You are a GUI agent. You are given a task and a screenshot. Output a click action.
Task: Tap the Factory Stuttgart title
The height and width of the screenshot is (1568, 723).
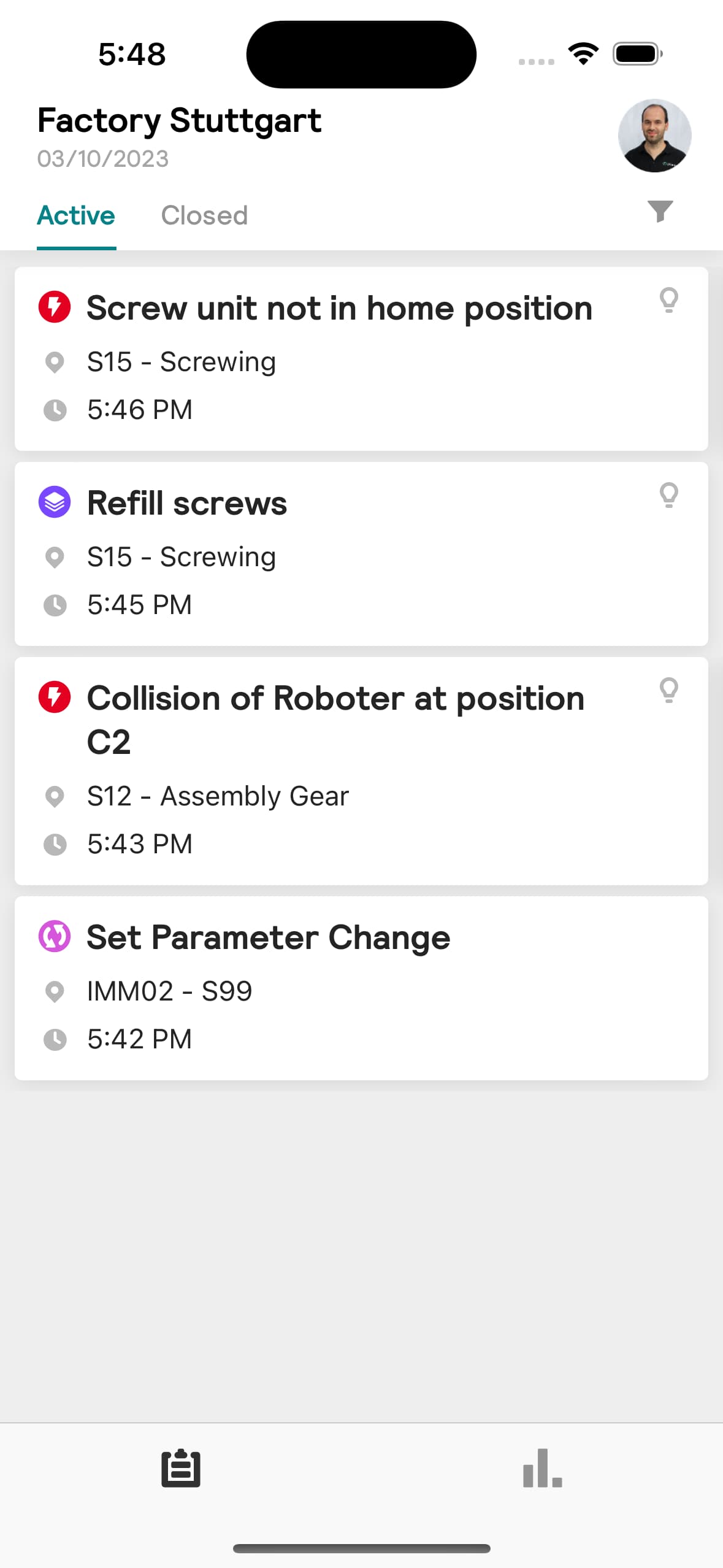coord(179,121)
